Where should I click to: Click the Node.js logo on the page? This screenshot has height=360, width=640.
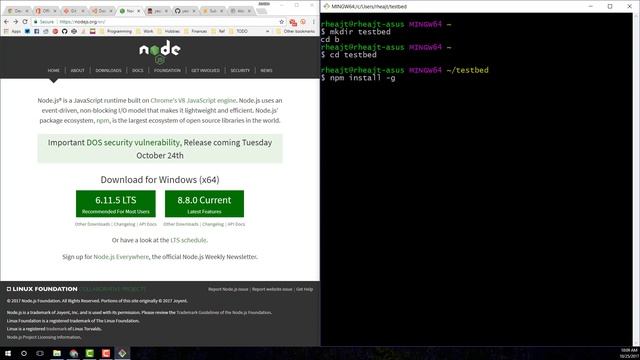click(160, 52)
